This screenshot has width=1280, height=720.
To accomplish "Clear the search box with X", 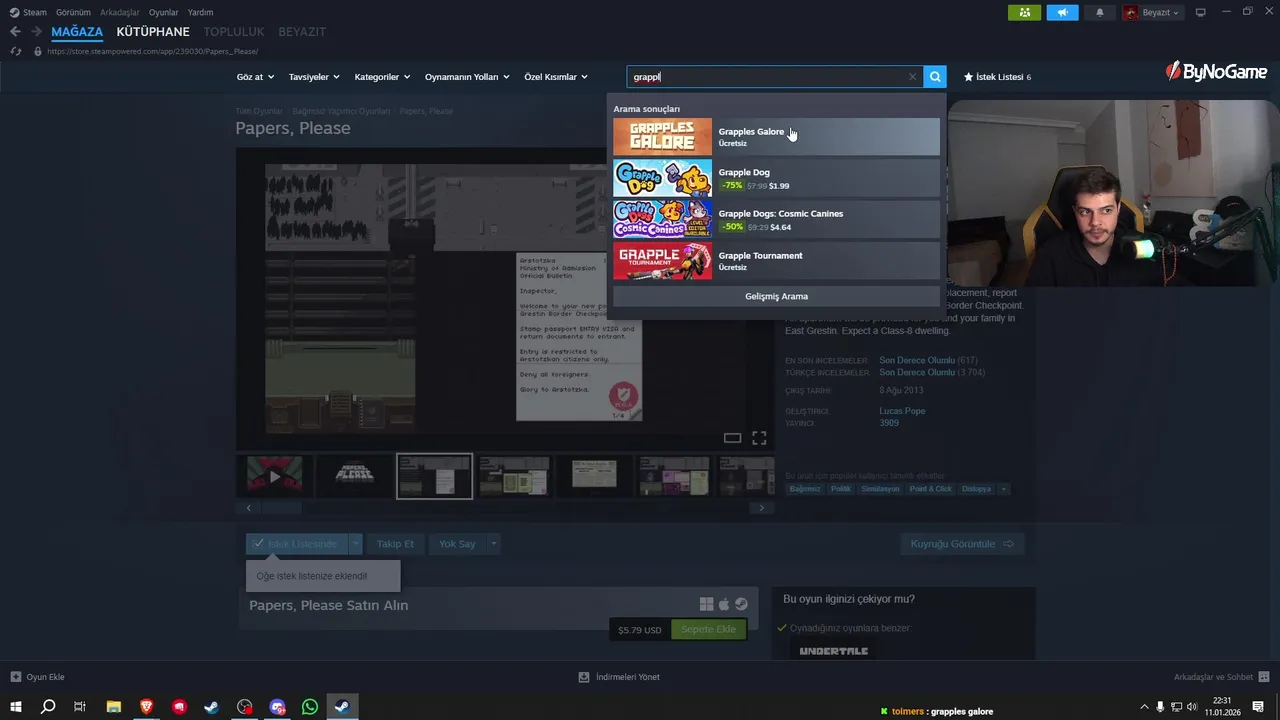I will tap(912, 77).
